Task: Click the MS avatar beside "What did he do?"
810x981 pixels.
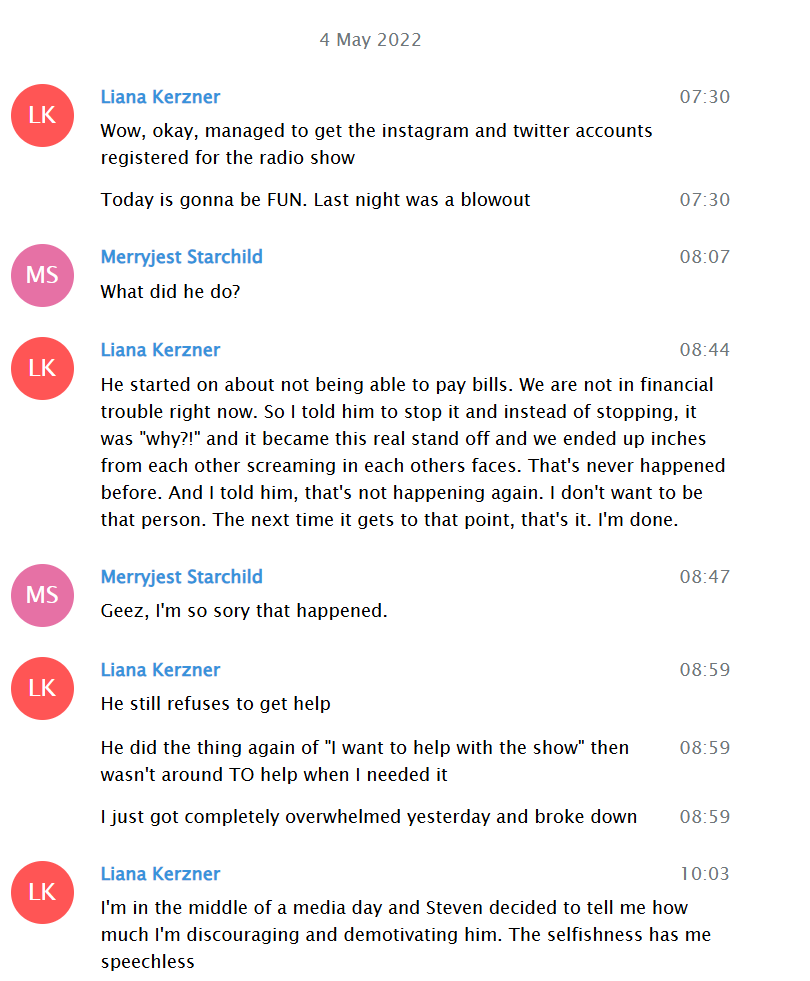Action: 43,275
